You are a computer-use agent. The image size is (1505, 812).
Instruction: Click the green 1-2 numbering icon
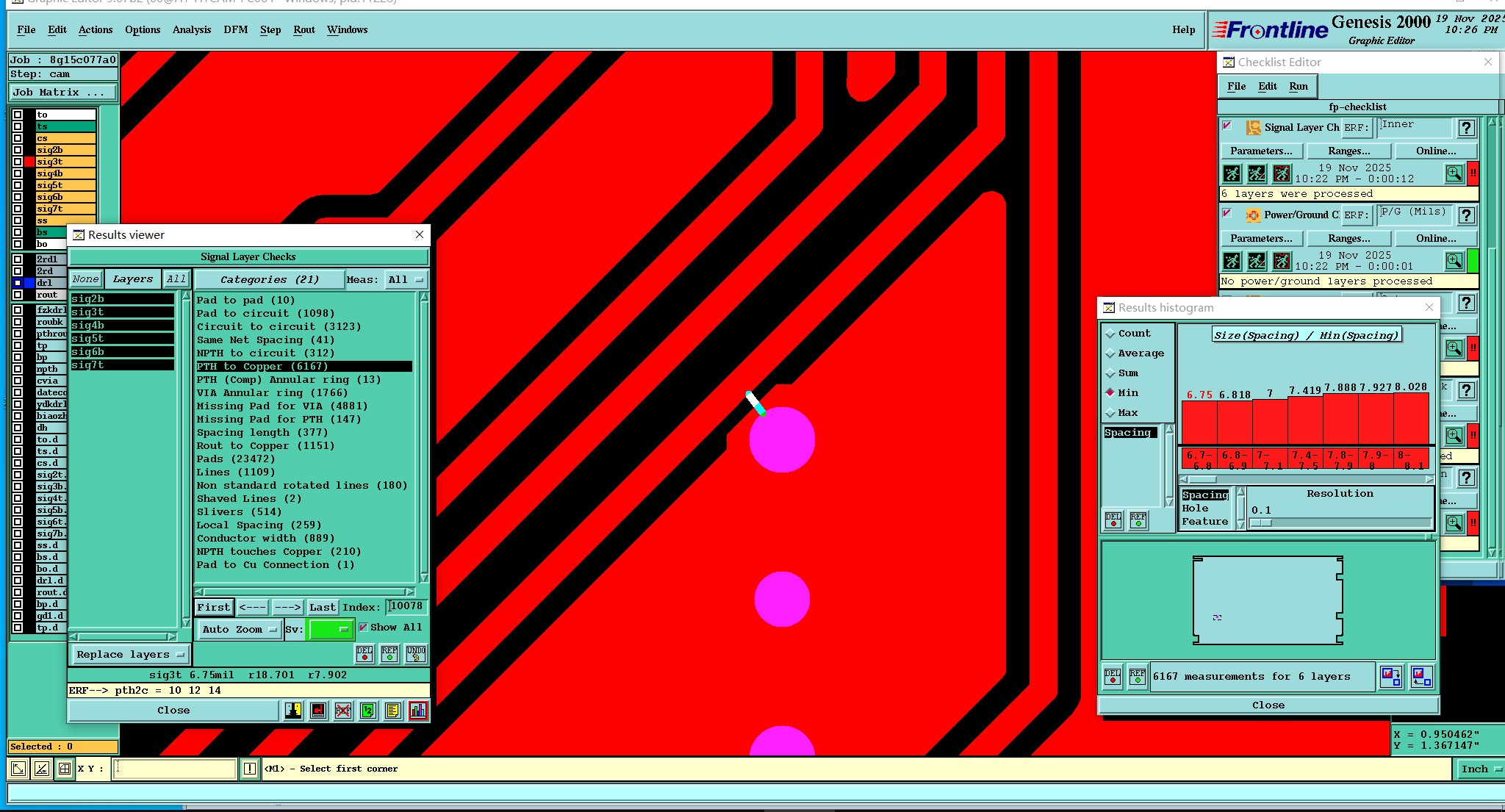[x=368, y=711]
